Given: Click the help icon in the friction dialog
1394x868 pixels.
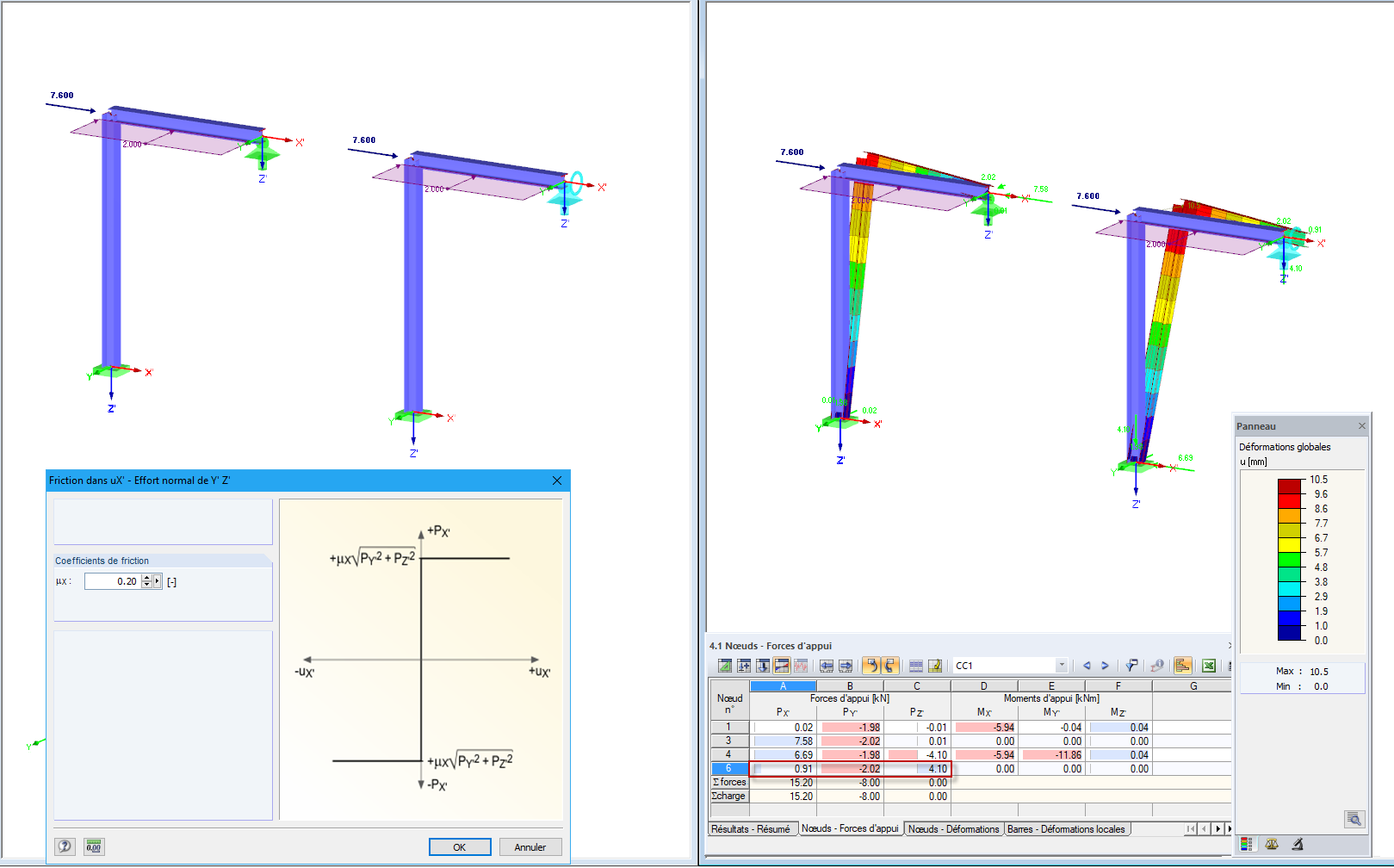Looking at the screenshot, I should [x=65, y=846].
